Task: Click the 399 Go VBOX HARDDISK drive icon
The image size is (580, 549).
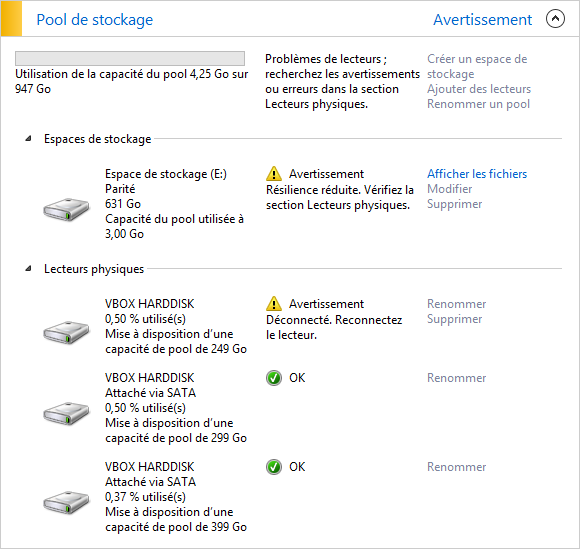Action: pyautogui.click(x=66, y=502)
